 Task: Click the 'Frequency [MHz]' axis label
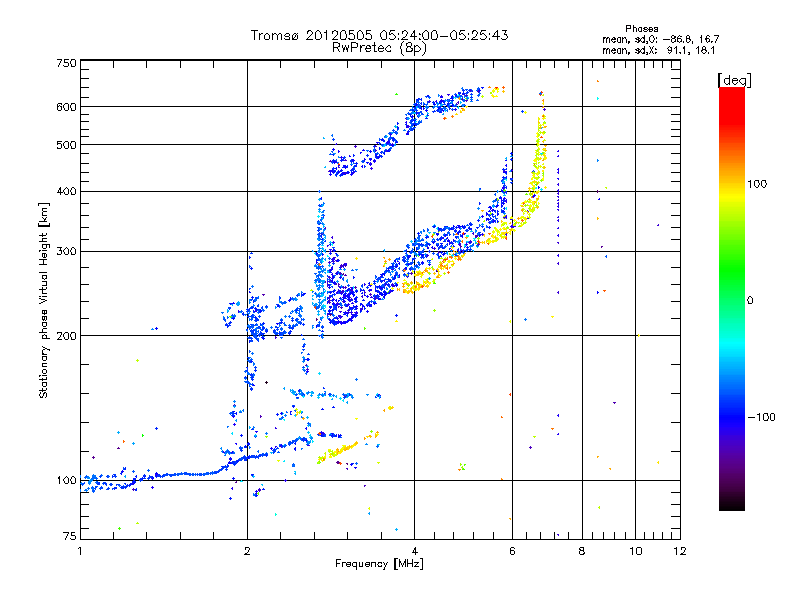tap(379, 564)
